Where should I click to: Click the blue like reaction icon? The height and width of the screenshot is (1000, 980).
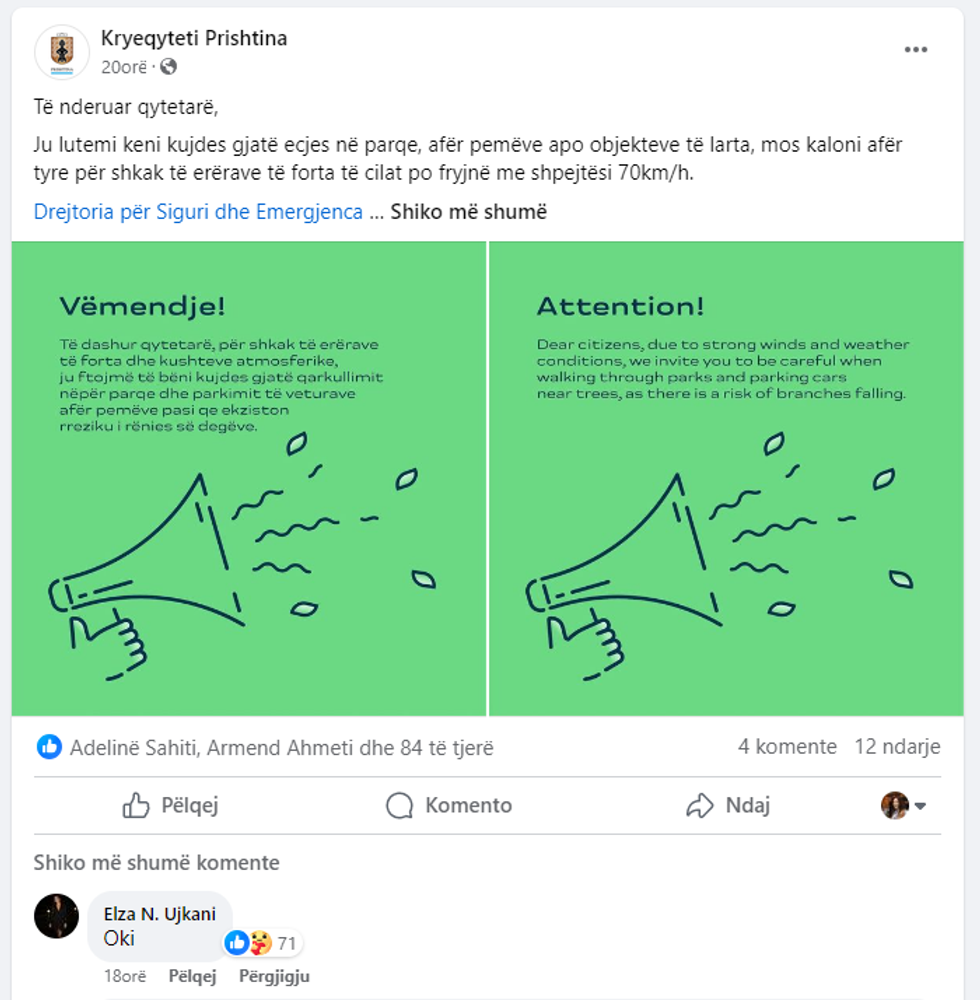49,747
